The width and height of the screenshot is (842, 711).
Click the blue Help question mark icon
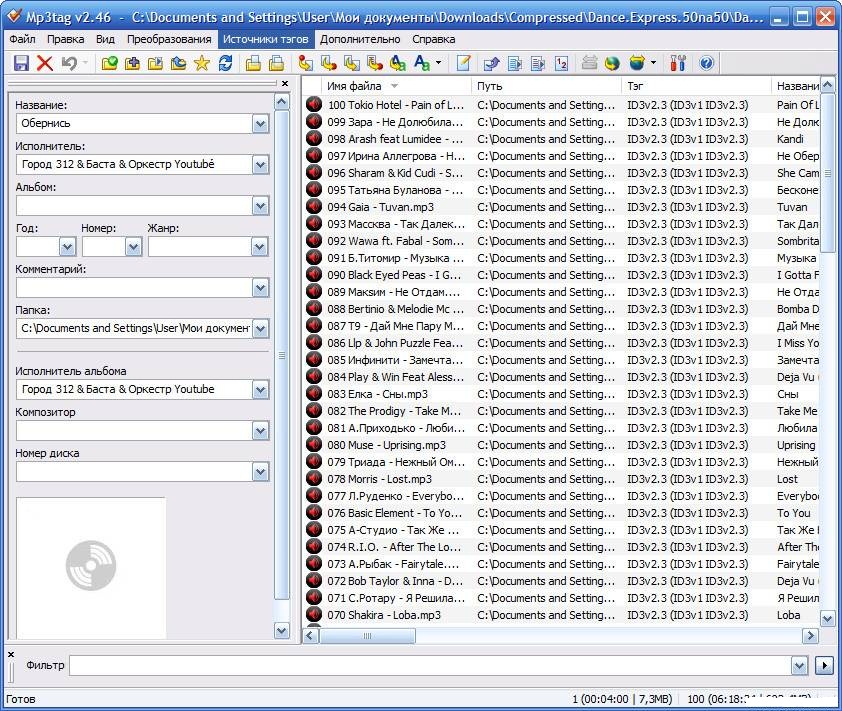pos(707,63)
